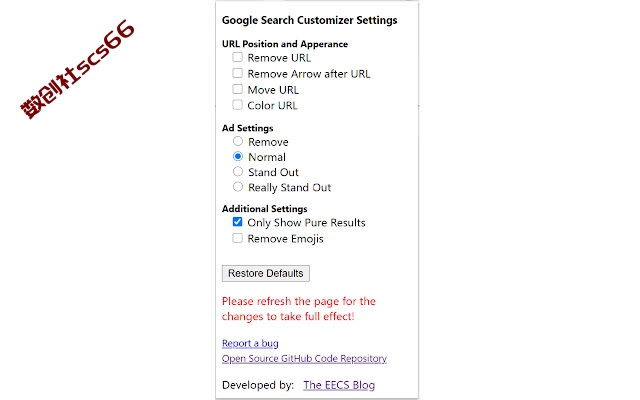Image resolution: width=640 pixels, height=400 pixels.
Task: Click the Additional Settings section heading
Action: point(264,209)
